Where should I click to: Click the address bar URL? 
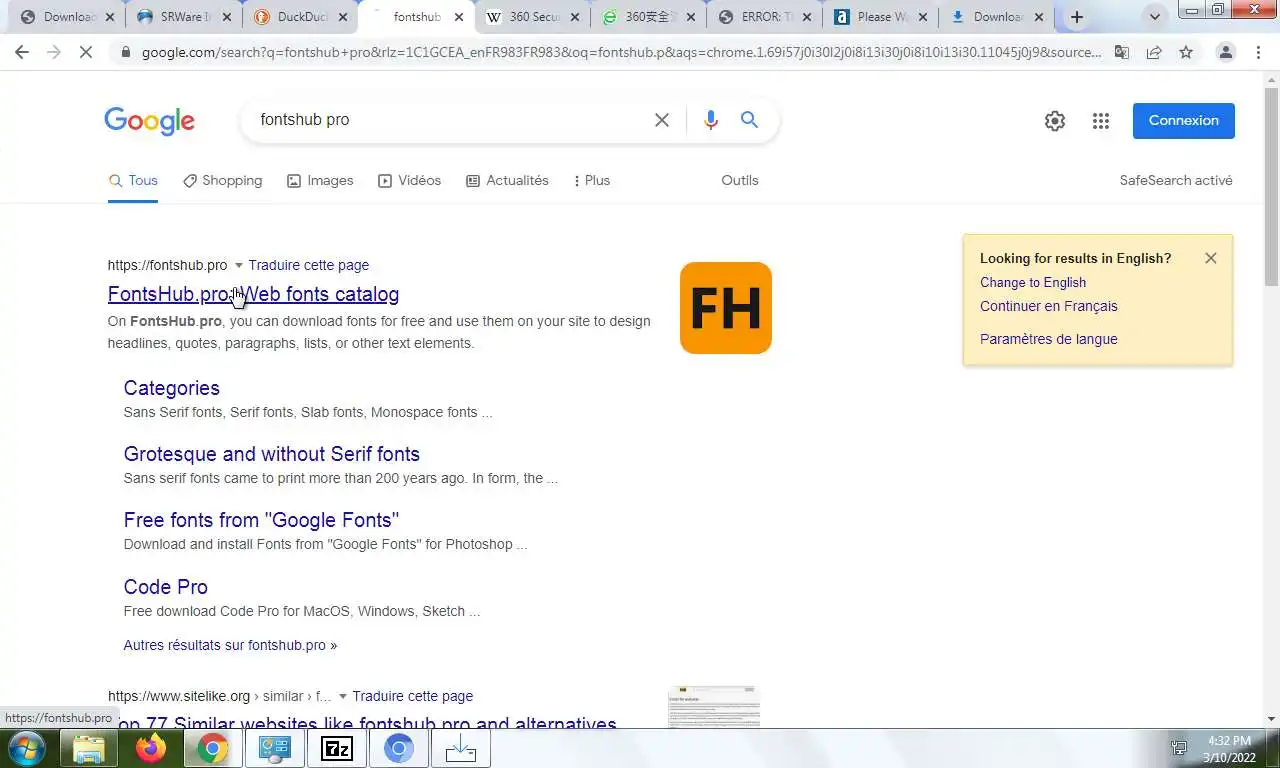click(620, 52)
